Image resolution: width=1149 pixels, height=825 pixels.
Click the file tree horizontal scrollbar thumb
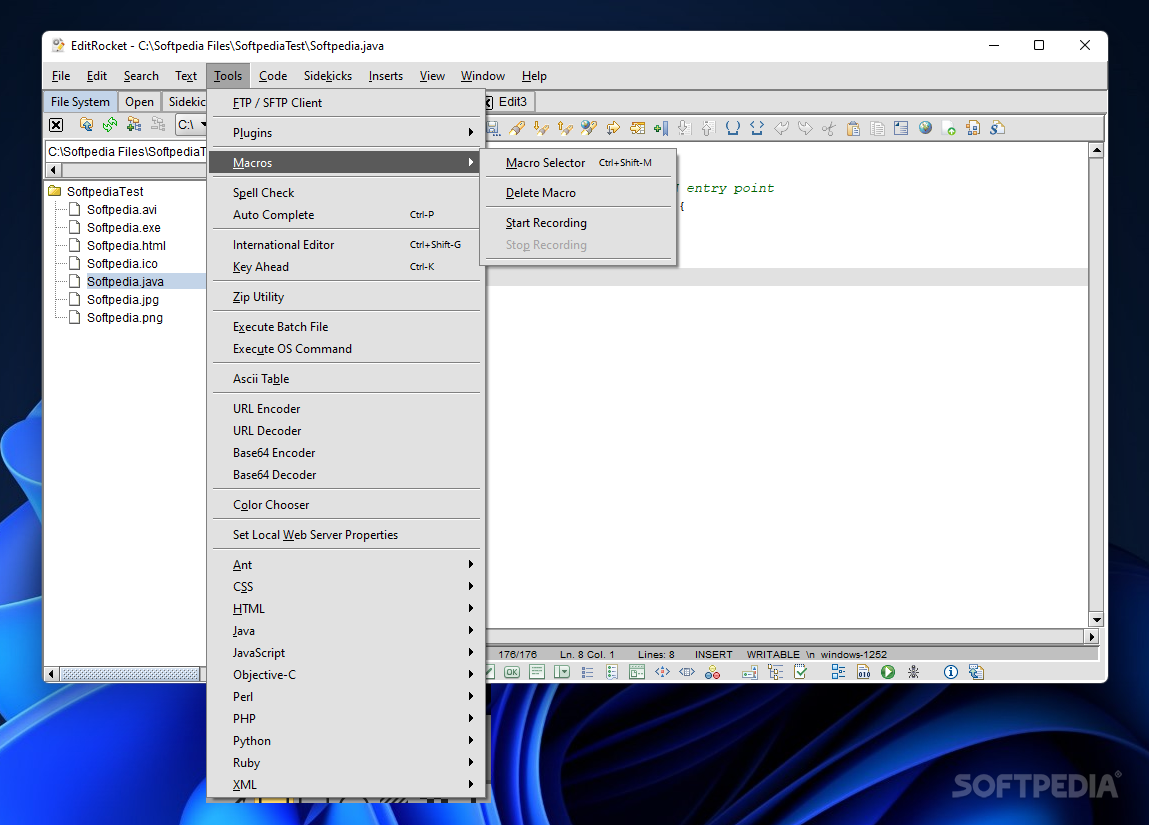click(130, 673)
